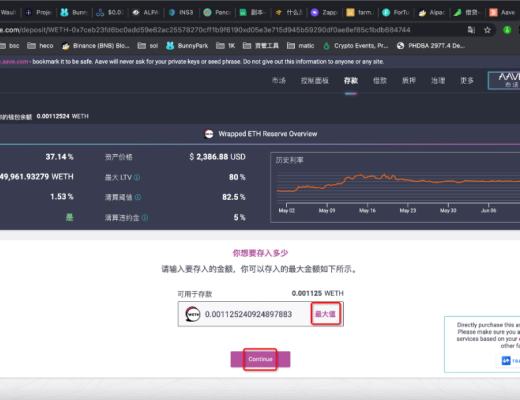Click the info icon next to 清算阈值
The image size is (520, 400).
pyautogui.click(x=138, y=197)
